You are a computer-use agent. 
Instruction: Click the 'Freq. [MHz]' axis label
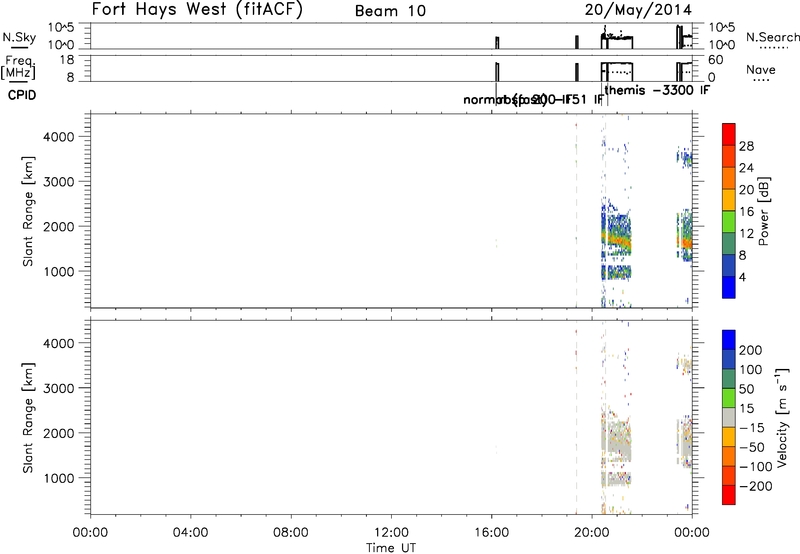tap(19, 67)
